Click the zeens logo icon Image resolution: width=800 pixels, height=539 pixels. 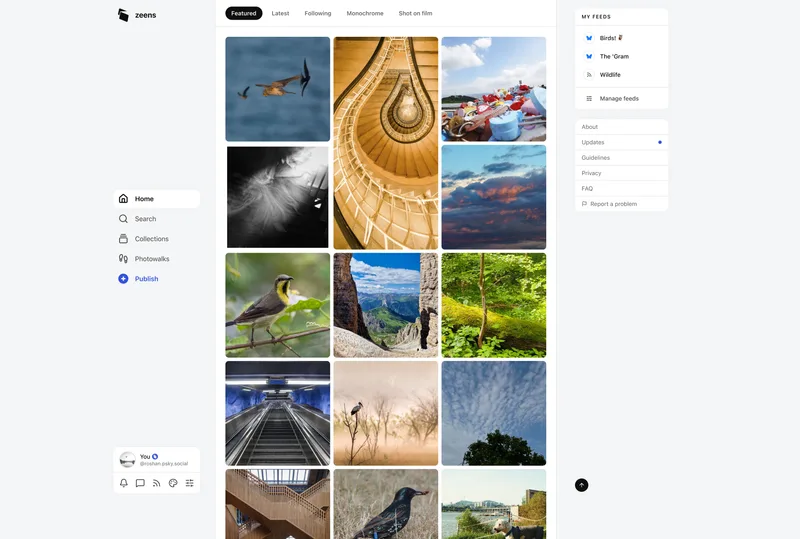click(x=123, y=15)
